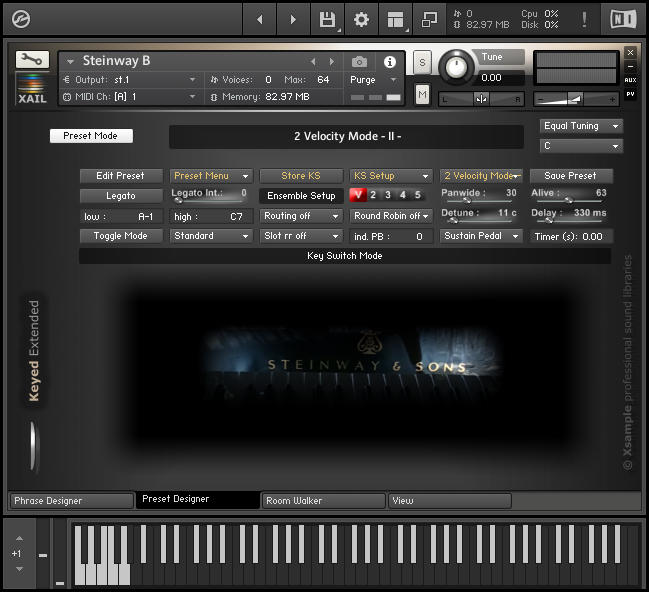Viewport: 649px width, 592px height.
Task: Open the Ensemble Setup button
Action: point(301,196)
